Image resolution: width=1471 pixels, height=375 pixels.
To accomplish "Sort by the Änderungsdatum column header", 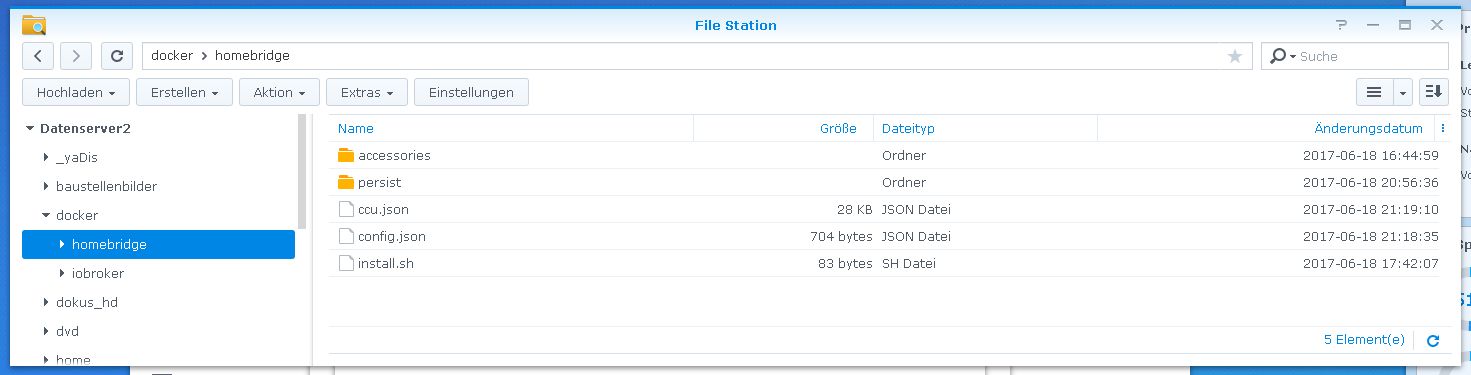I will point(1368,128).
